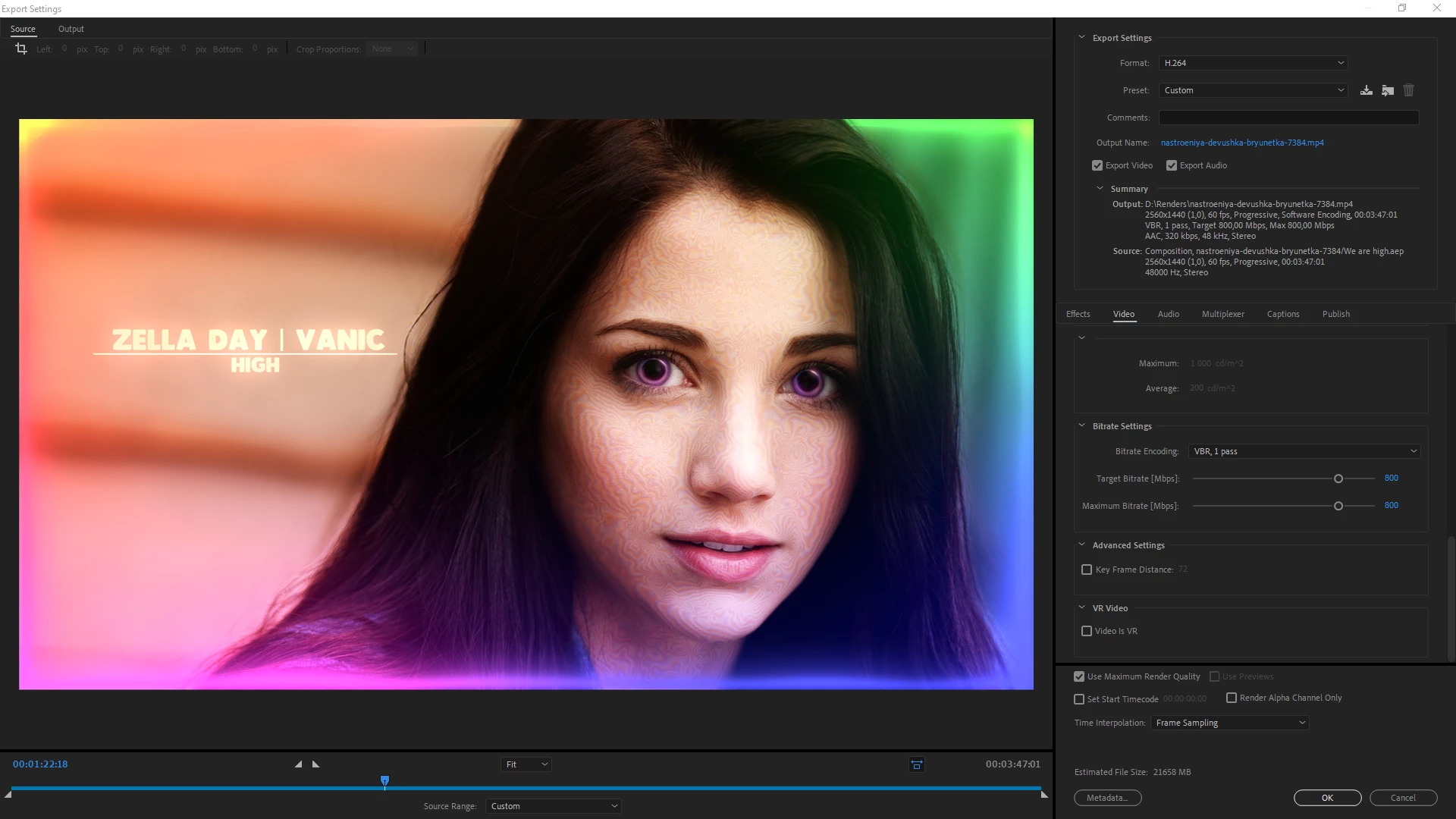Click the Target Bitrate slider handle
1456x819 pixels.
(1338, 479)
